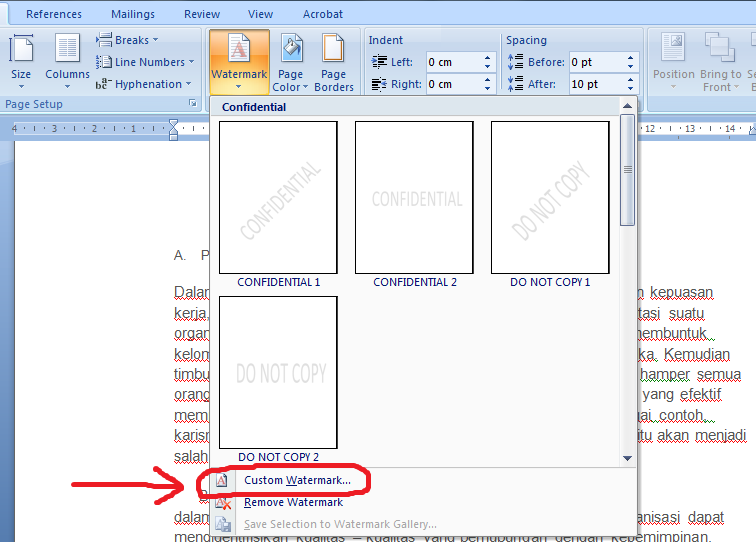
Task: Click the watermark gallery scroll down arrow
Action: (x=627, y=458)
